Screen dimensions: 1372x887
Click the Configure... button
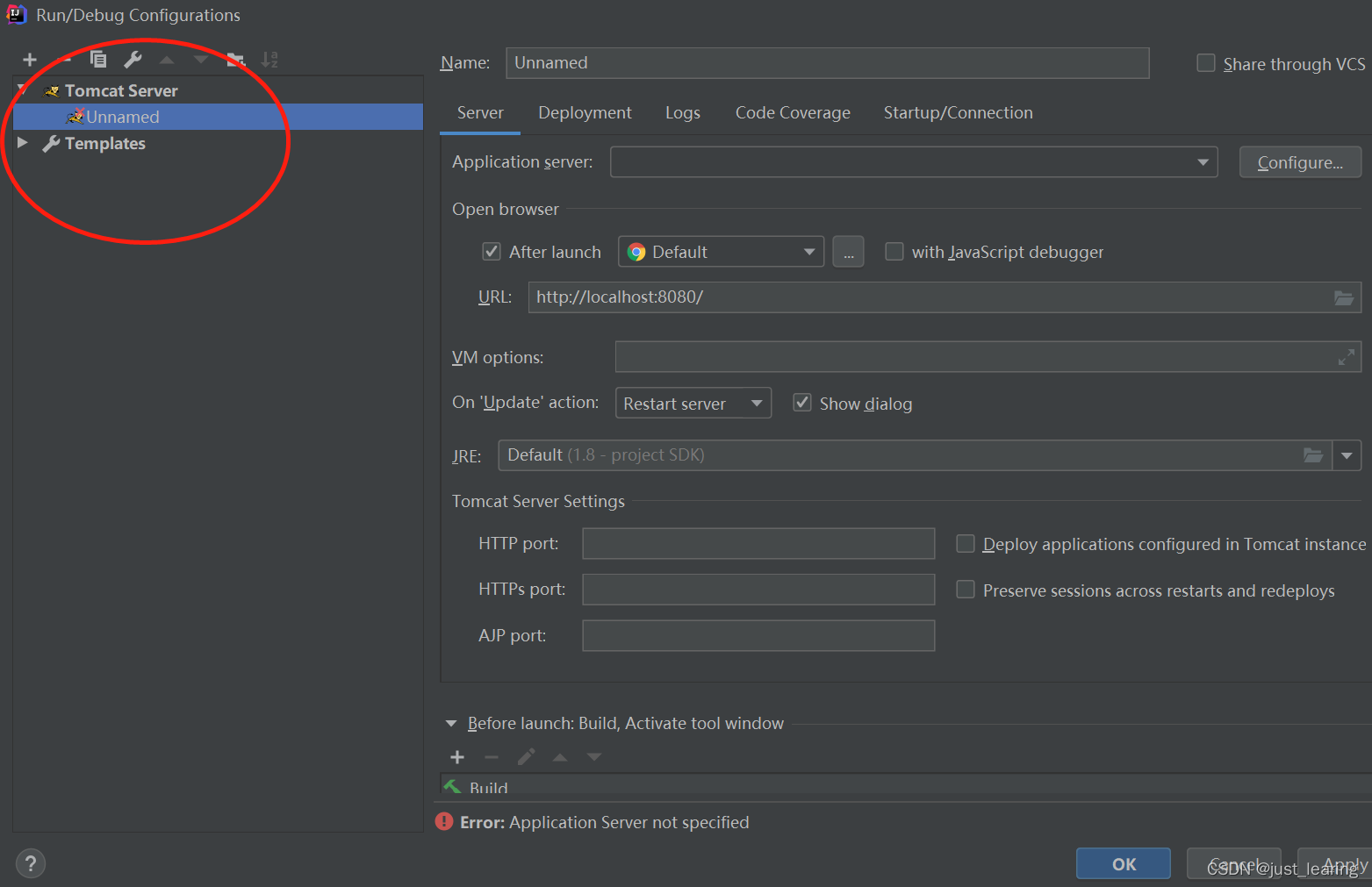pyautogui.click(x=1300, y=162)
